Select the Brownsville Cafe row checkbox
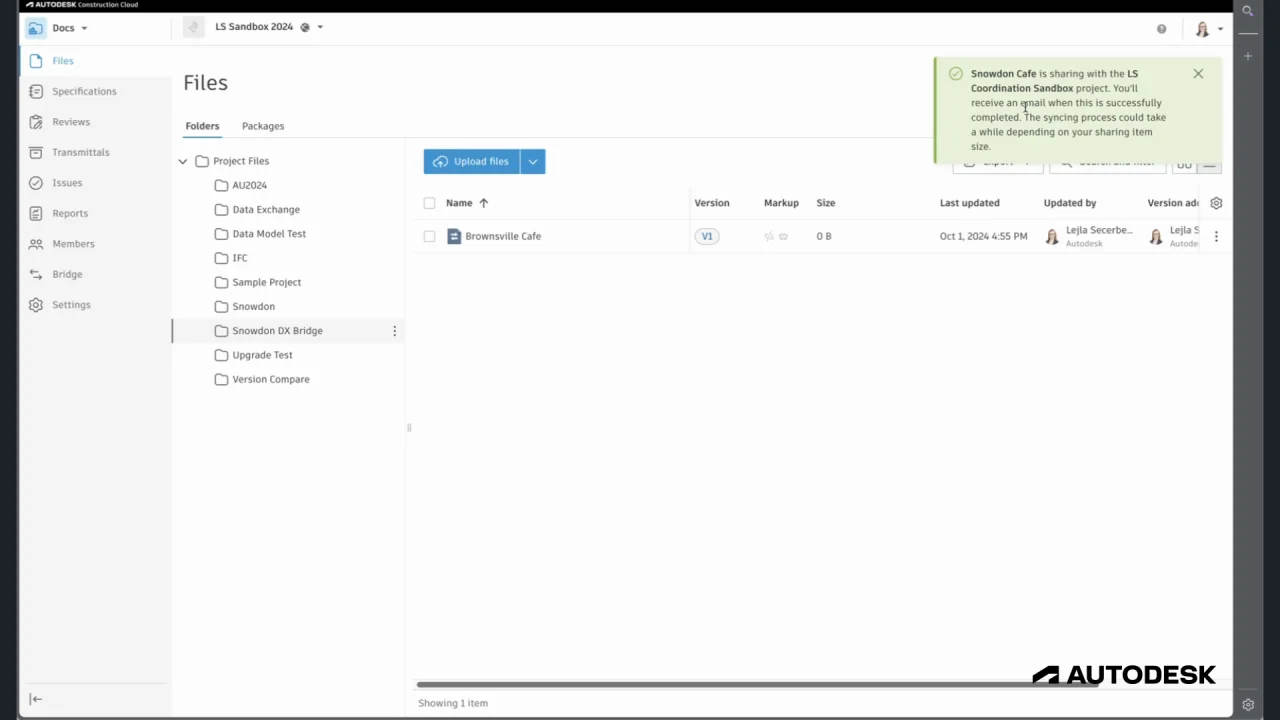1280x720 pixels. (x=429, y=236)
